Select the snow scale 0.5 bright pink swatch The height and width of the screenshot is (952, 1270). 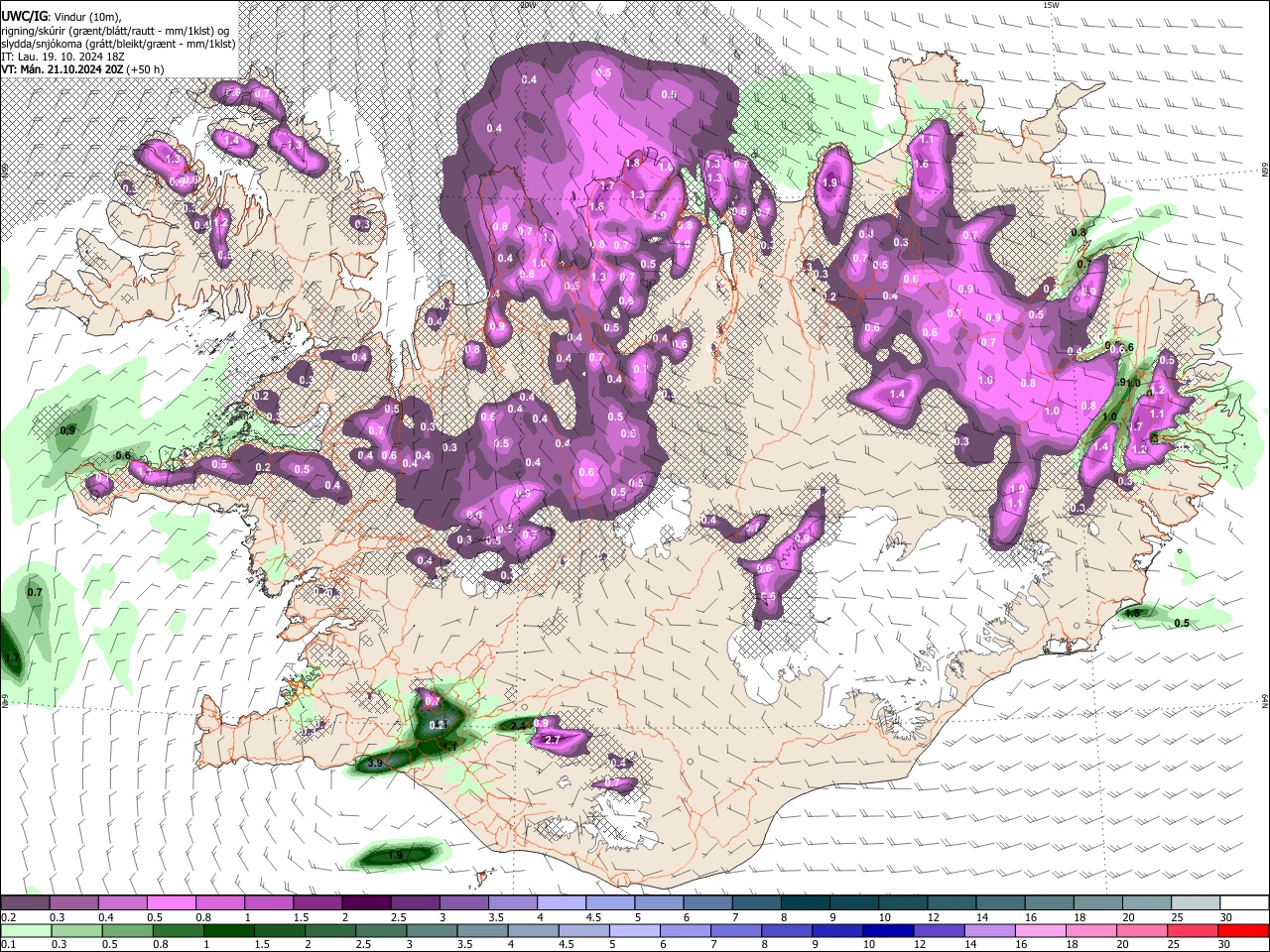coord(171,903)
